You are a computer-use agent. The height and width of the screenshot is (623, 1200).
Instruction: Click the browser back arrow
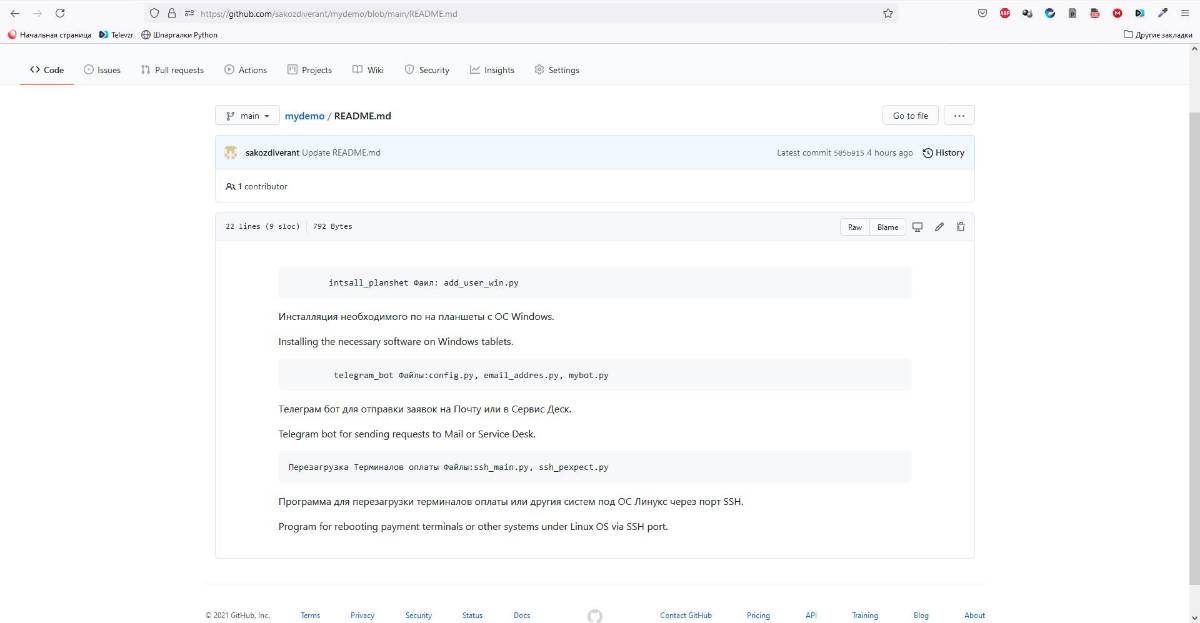click(14, 14)
